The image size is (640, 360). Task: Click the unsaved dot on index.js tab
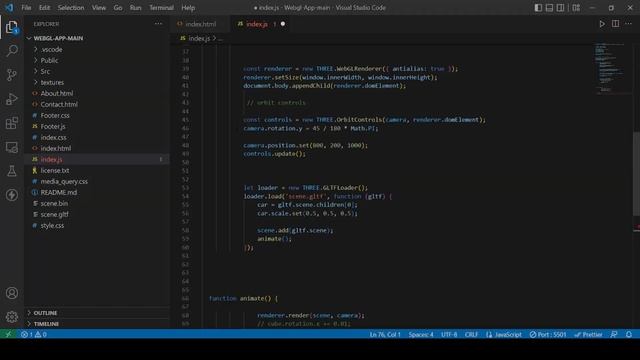pos(283,24)
